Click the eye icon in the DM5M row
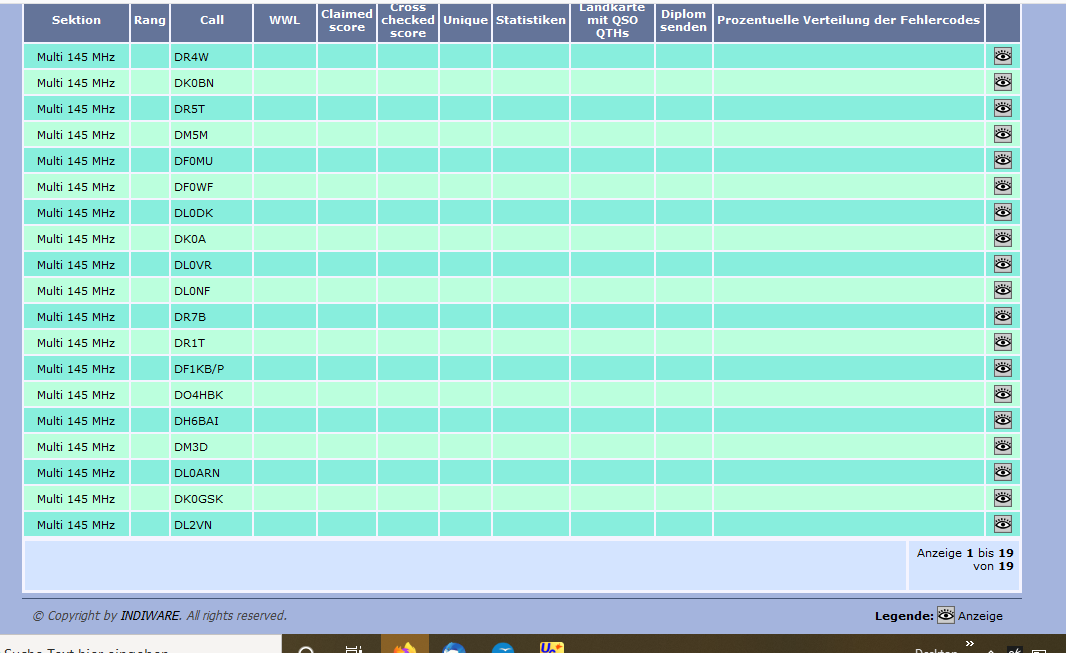Screen dimensions: 1066x653 (1003, 135)
